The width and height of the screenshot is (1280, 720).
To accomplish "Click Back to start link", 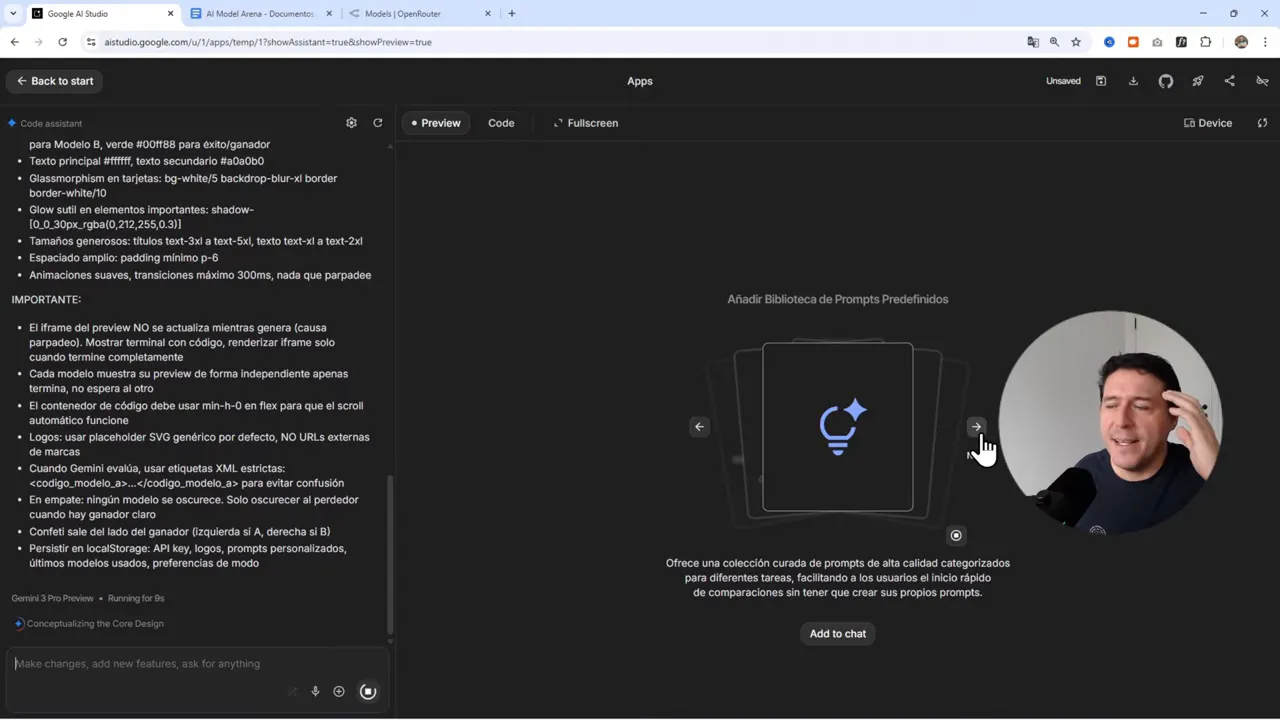I will pos(55,81).
